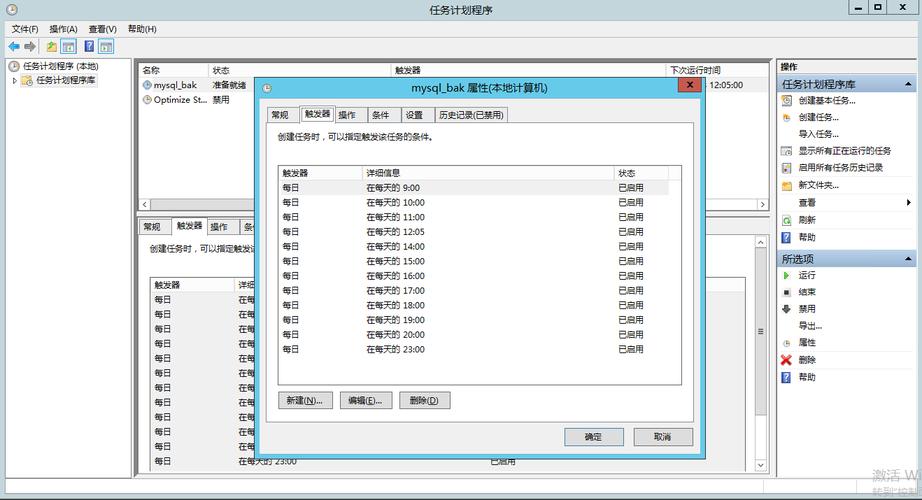The height and width of the screenshot is (500, 922).
Task: Collapse the 任务计划程序库 actions section
Action: pos(908,84)
